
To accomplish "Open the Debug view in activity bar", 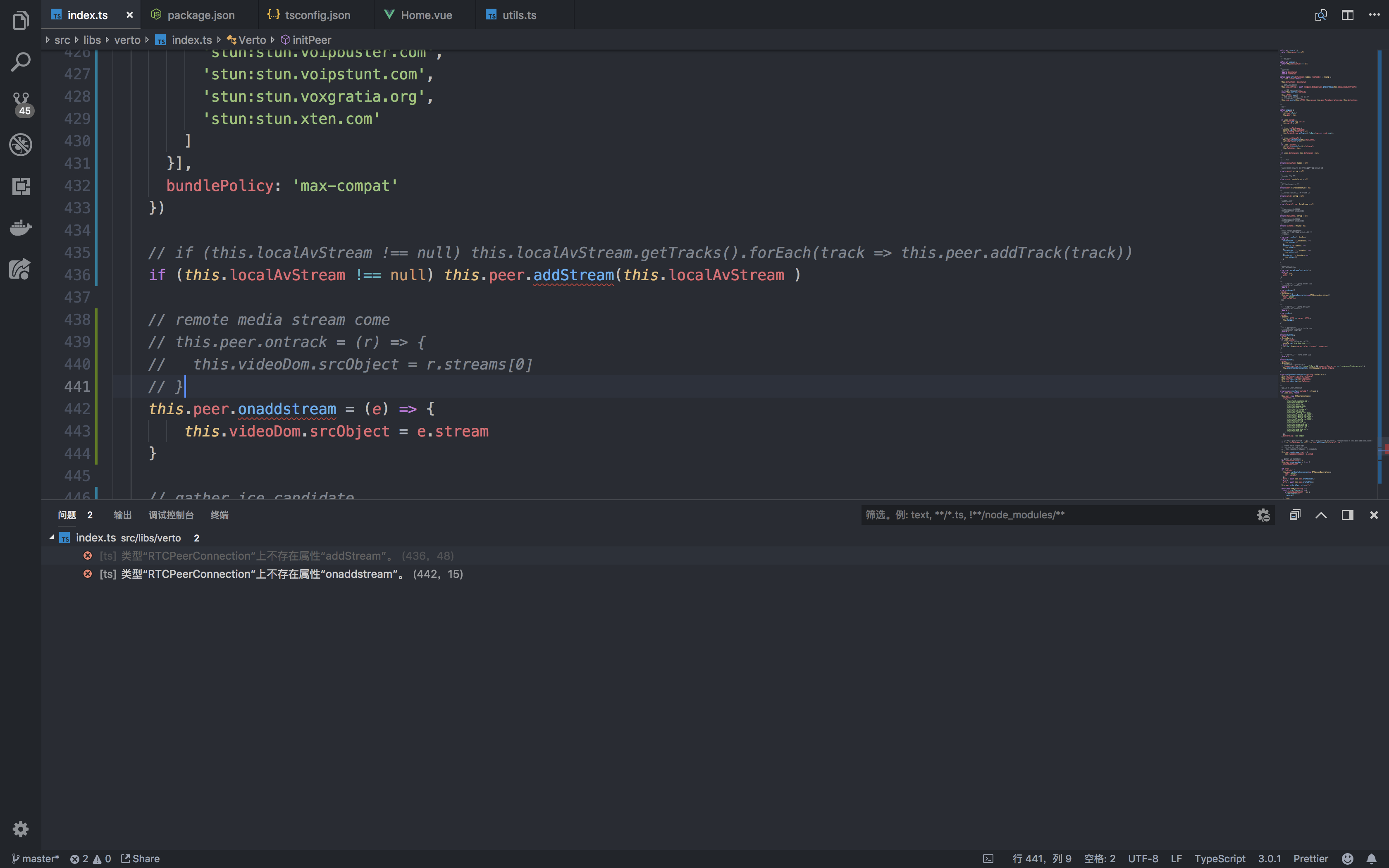I will 21,145.
